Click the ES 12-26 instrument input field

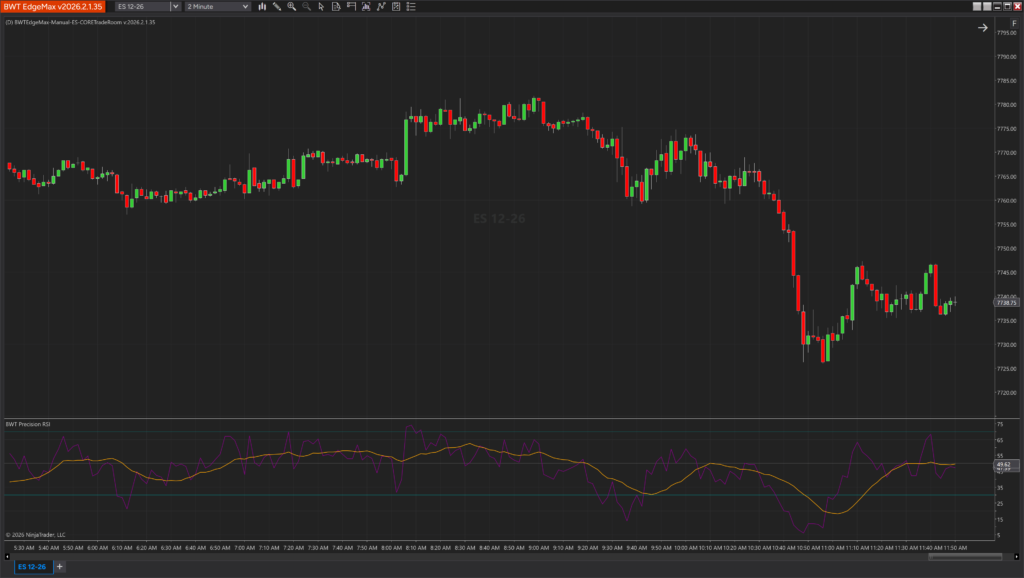[x=143, y=7]
